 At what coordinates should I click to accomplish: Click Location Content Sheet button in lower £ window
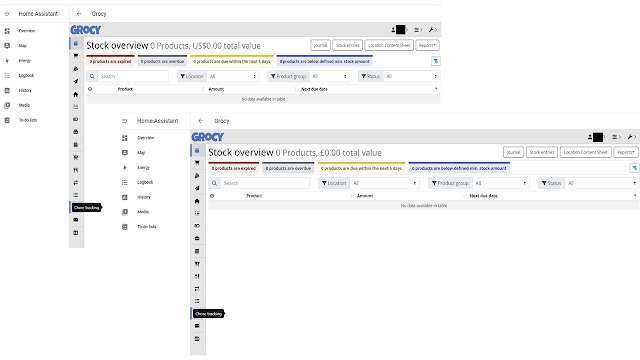[586, 152]
